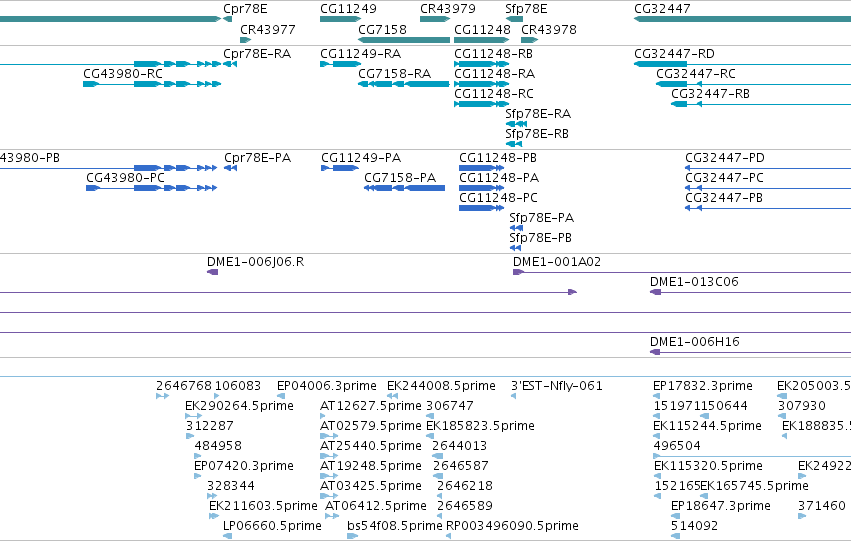Click transcript CG7158-RA
Screen dimensions: 851x541
395,73
